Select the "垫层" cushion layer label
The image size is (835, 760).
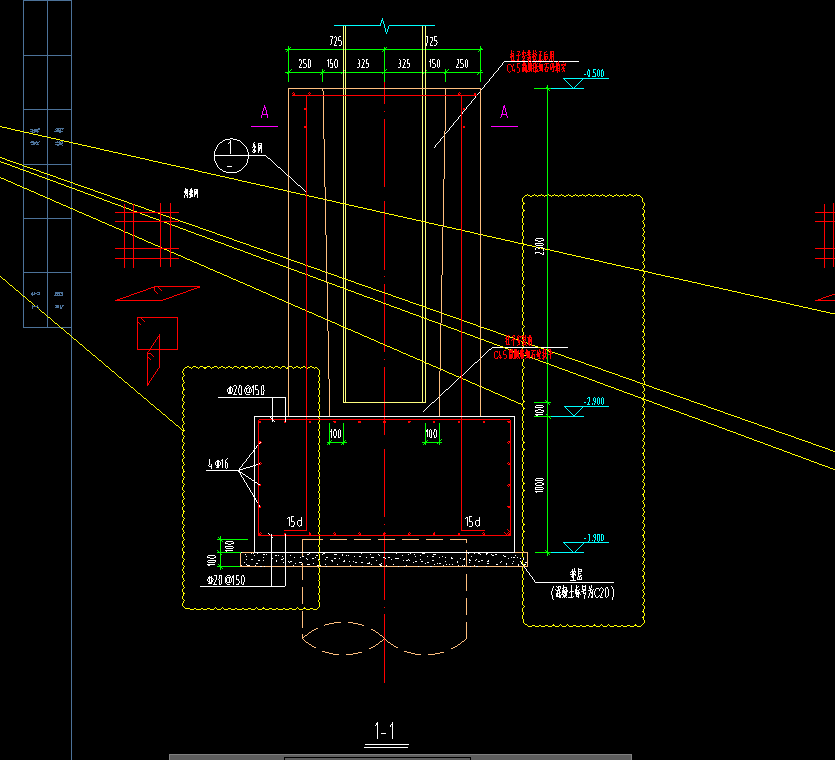click(576, 575)
